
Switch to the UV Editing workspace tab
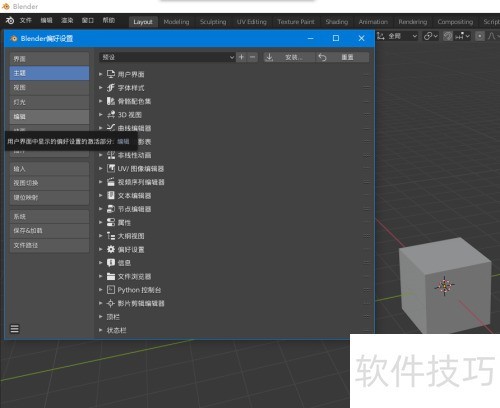tap(252, 22)
